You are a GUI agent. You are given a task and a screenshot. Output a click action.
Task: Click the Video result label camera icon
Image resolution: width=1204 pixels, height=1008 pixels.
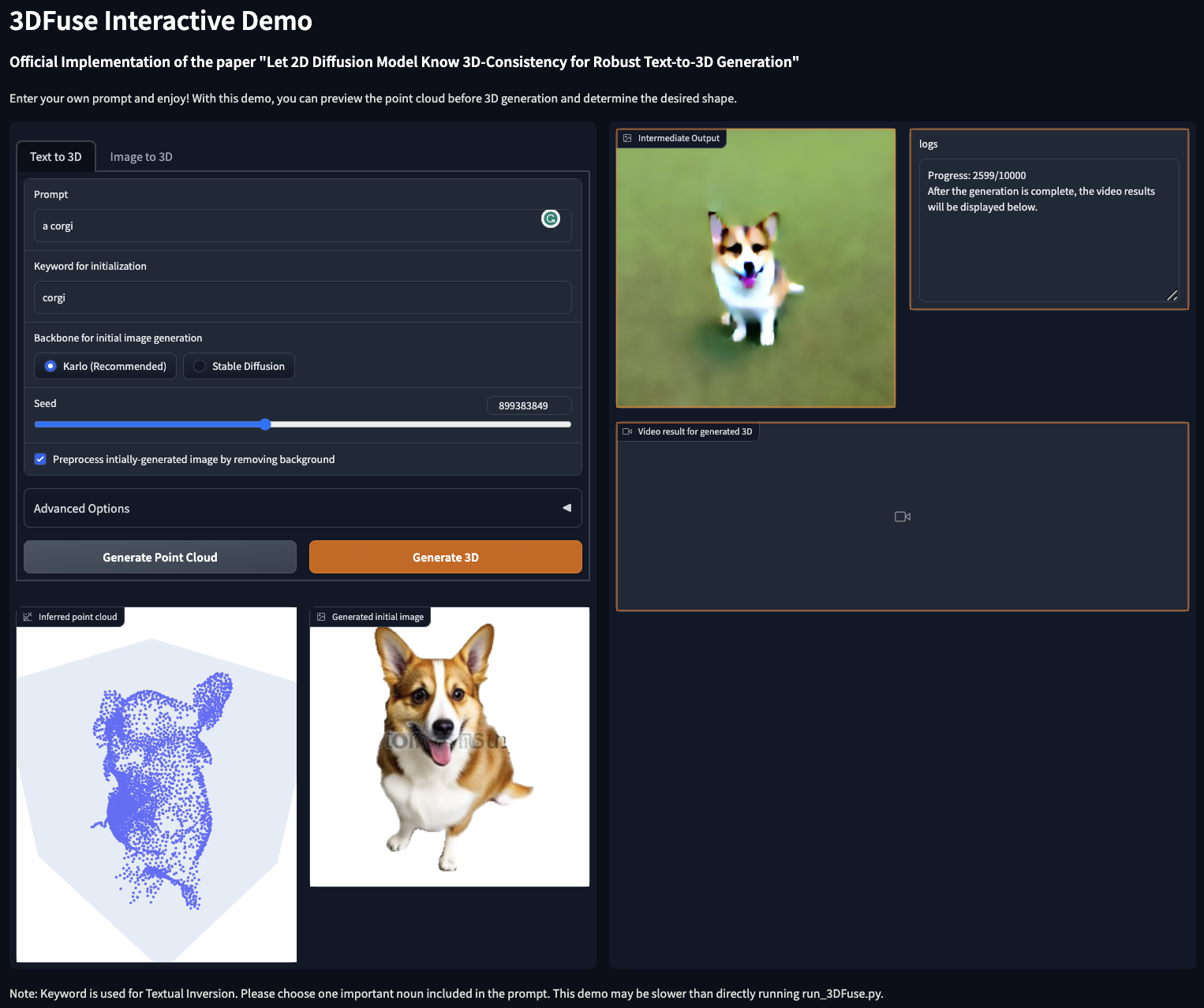pos(627,431)
